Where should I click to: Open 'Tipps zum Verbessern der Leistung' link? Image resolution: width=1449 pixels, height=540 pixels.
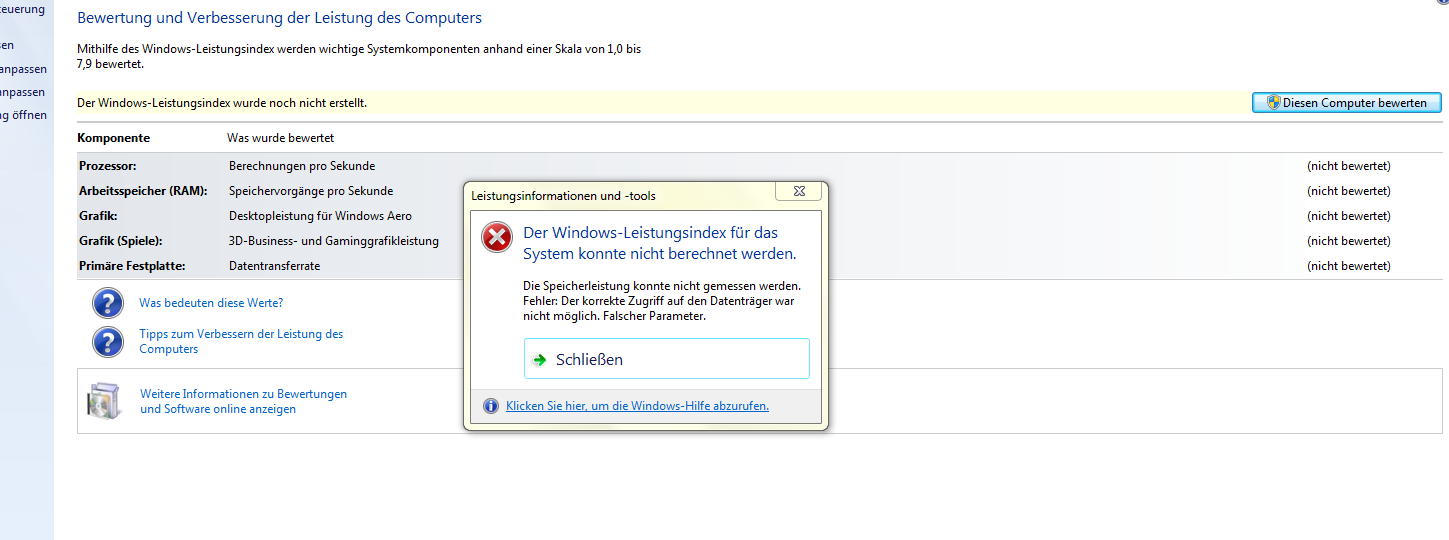(241, 342)
